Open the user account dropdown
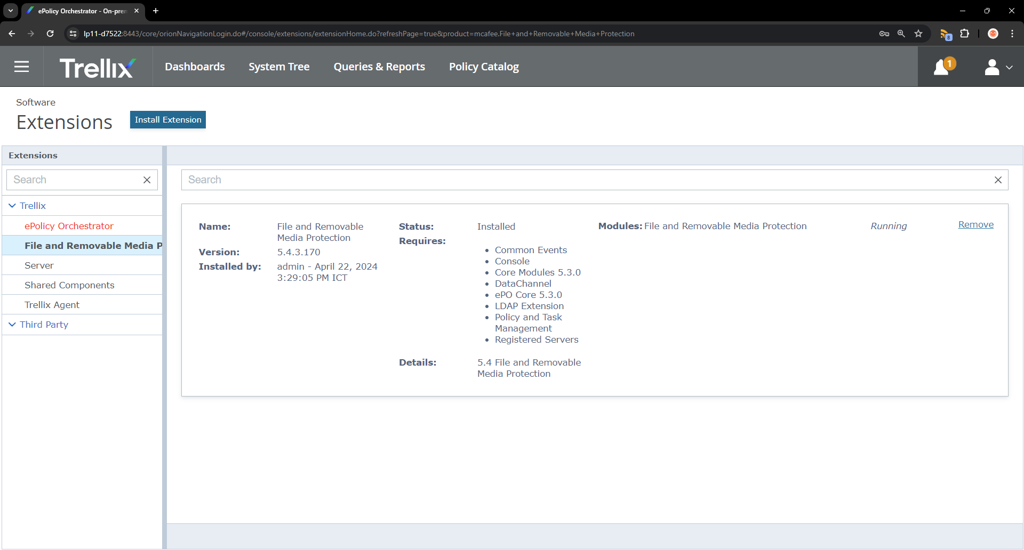 (997, 67)
